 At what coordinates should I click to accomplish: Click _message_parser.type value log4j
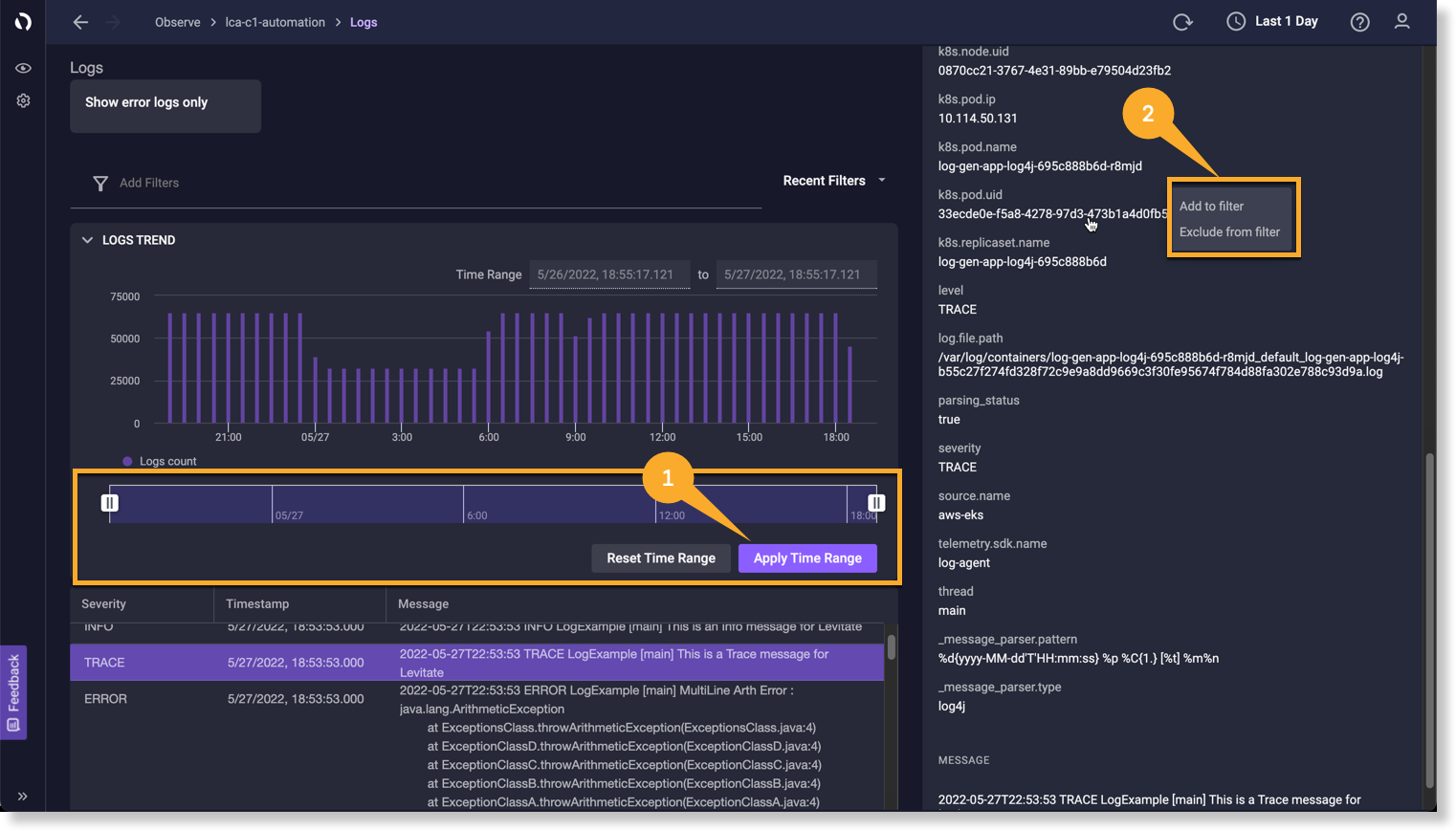click(952, 707)
